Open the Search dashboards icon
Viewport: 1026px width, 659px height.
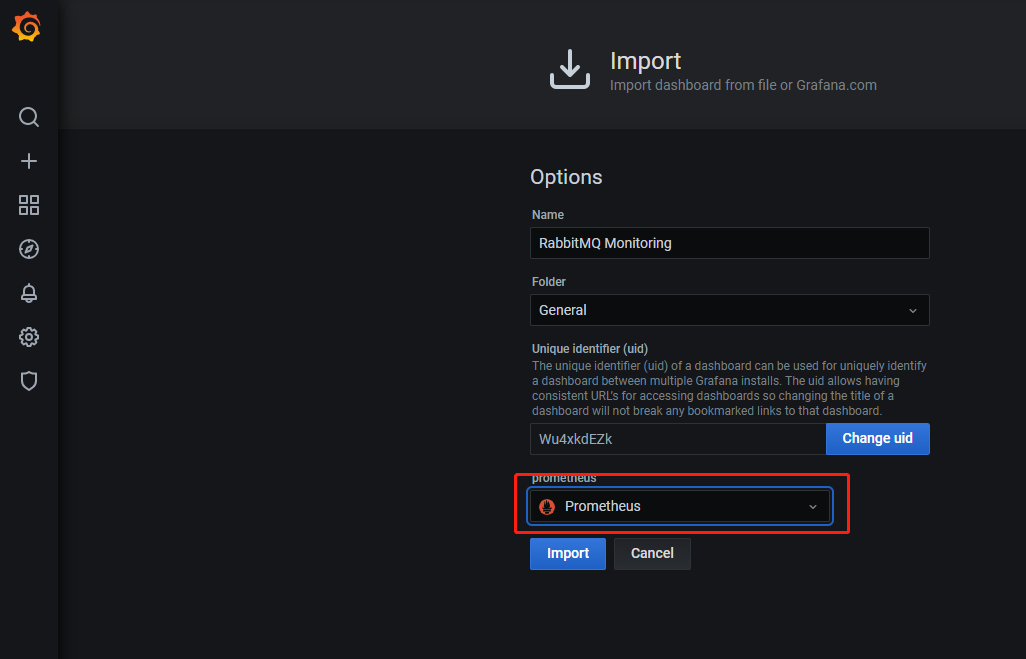click(29, 117)
